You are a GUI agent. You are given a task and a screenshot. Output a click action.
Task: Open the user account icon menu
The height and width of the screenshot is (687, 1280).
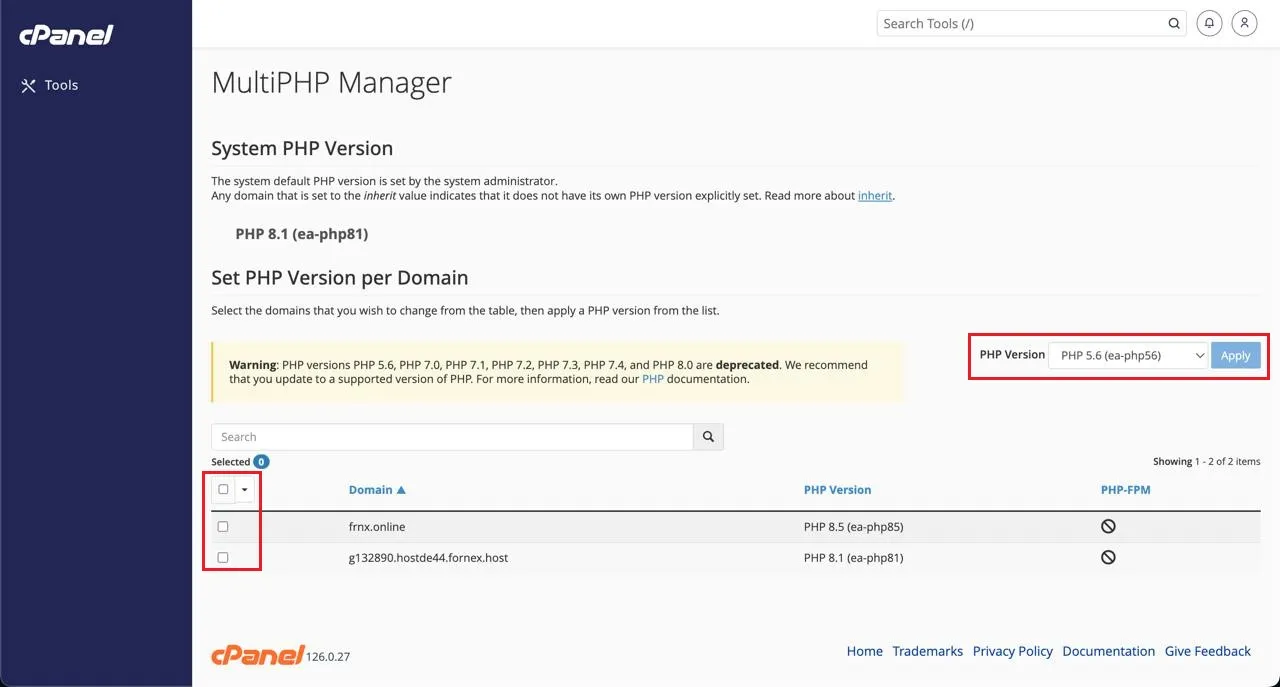click(x=1244, y=23)
